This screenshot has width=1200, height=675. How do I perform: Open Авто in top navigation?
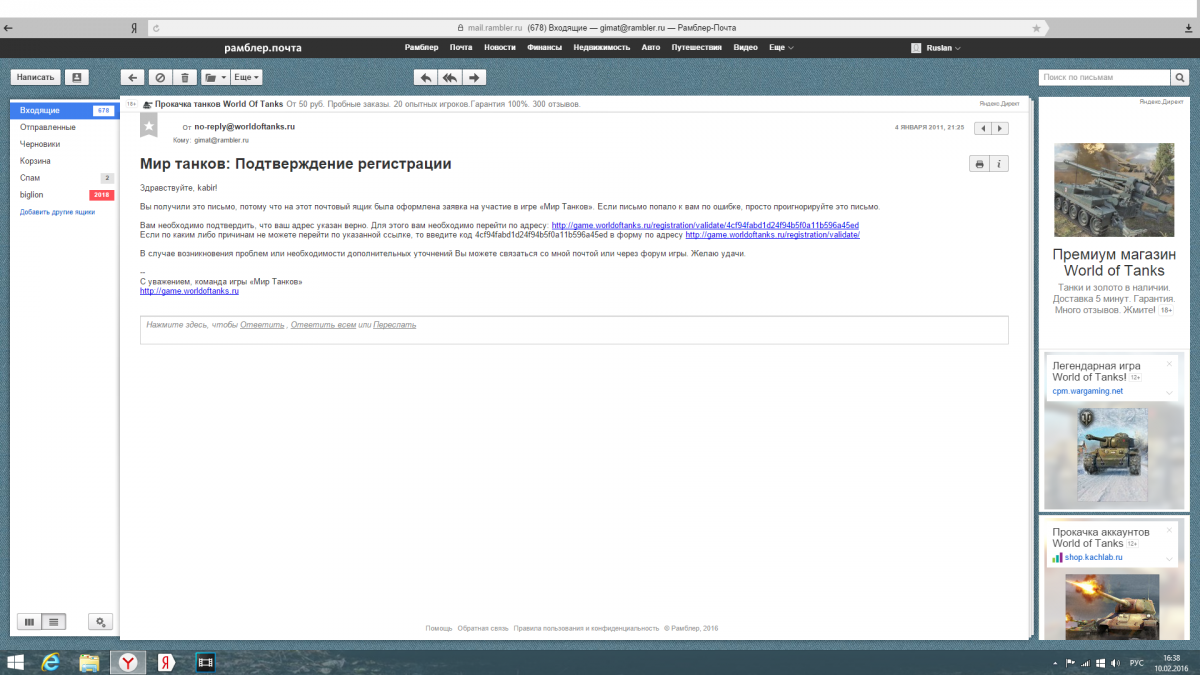coord(651,48)
